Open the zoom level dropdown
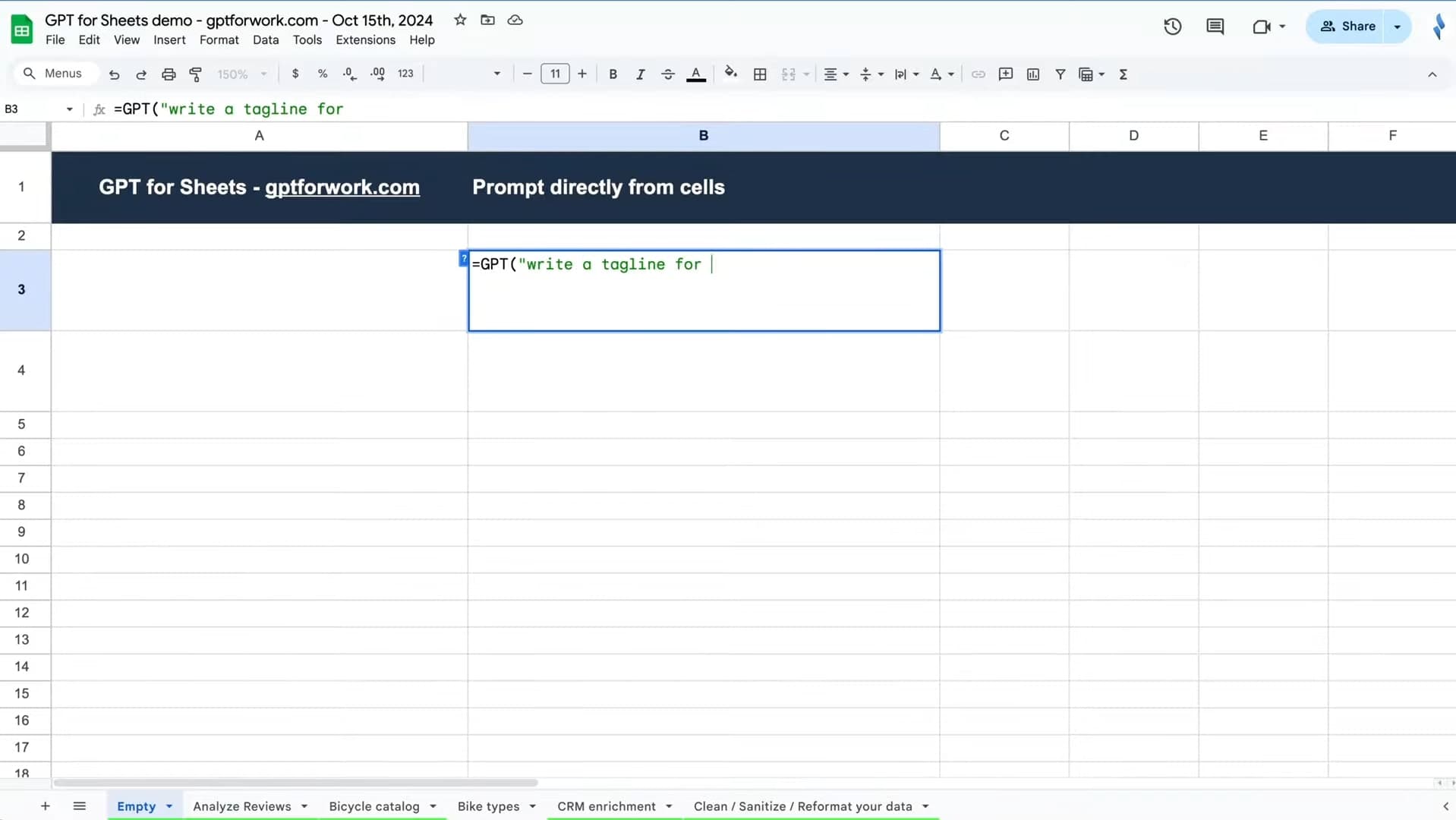 tap(241, 74)
